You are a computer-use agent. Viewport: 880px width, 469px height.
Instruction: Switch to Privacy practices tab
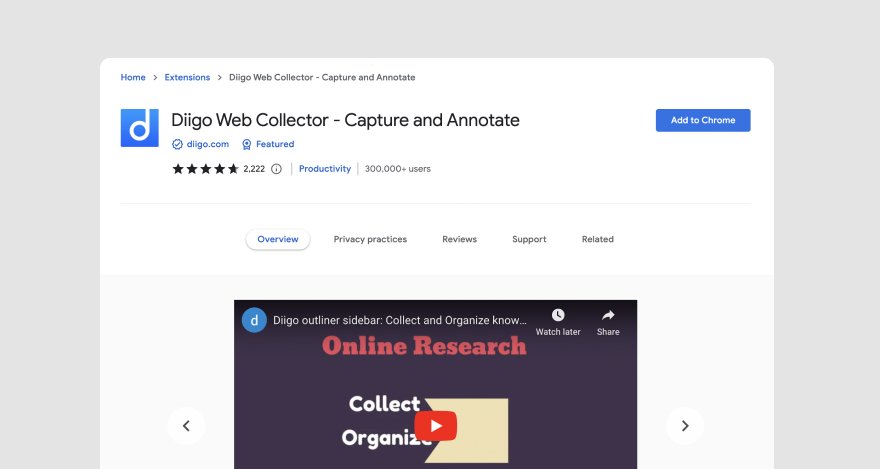pos(370,239)
